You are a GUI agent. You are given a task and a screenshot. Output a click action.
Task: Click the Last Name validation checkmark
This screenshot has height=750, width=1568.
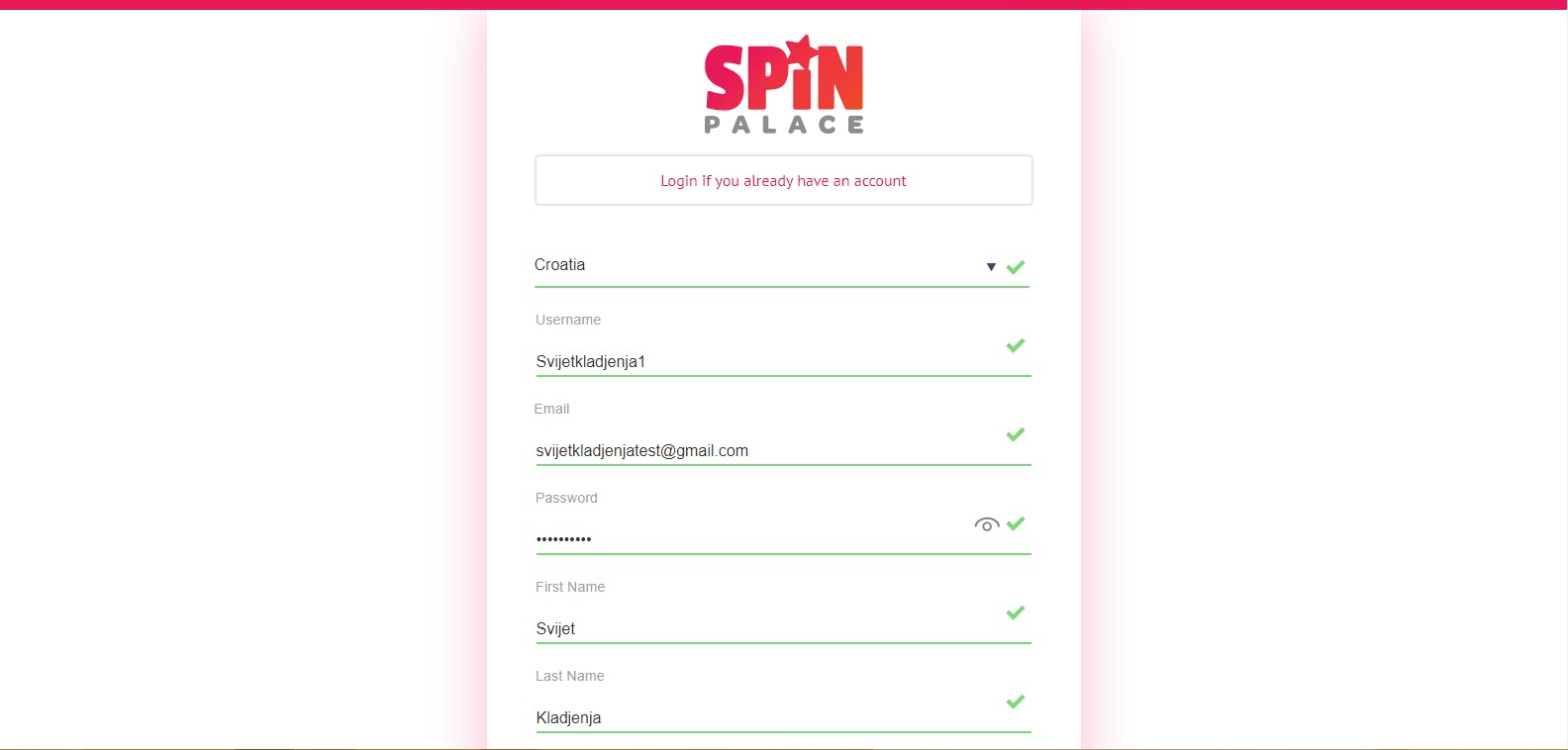(1016, 702)
